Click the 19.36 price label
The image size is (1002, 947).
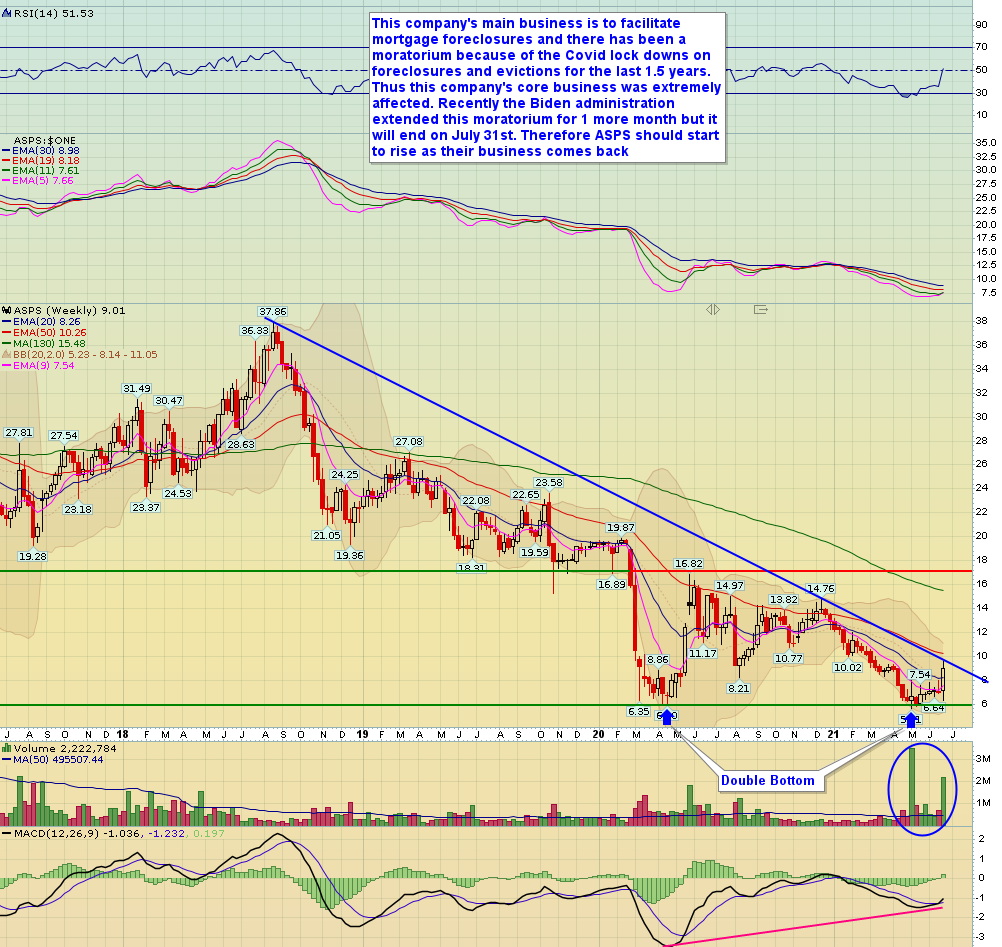(350, 556)
